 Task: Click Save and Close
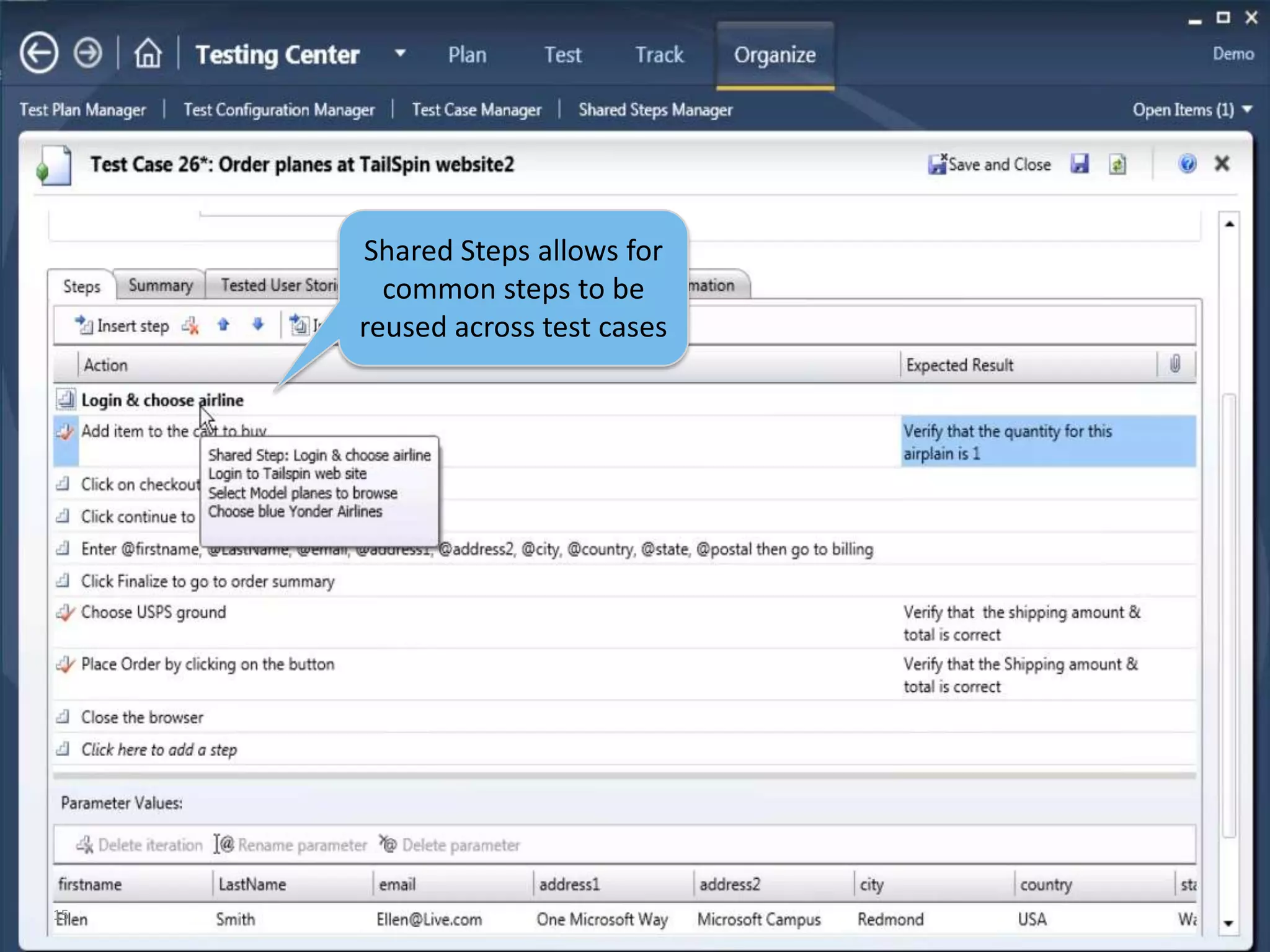coord(990,164)
